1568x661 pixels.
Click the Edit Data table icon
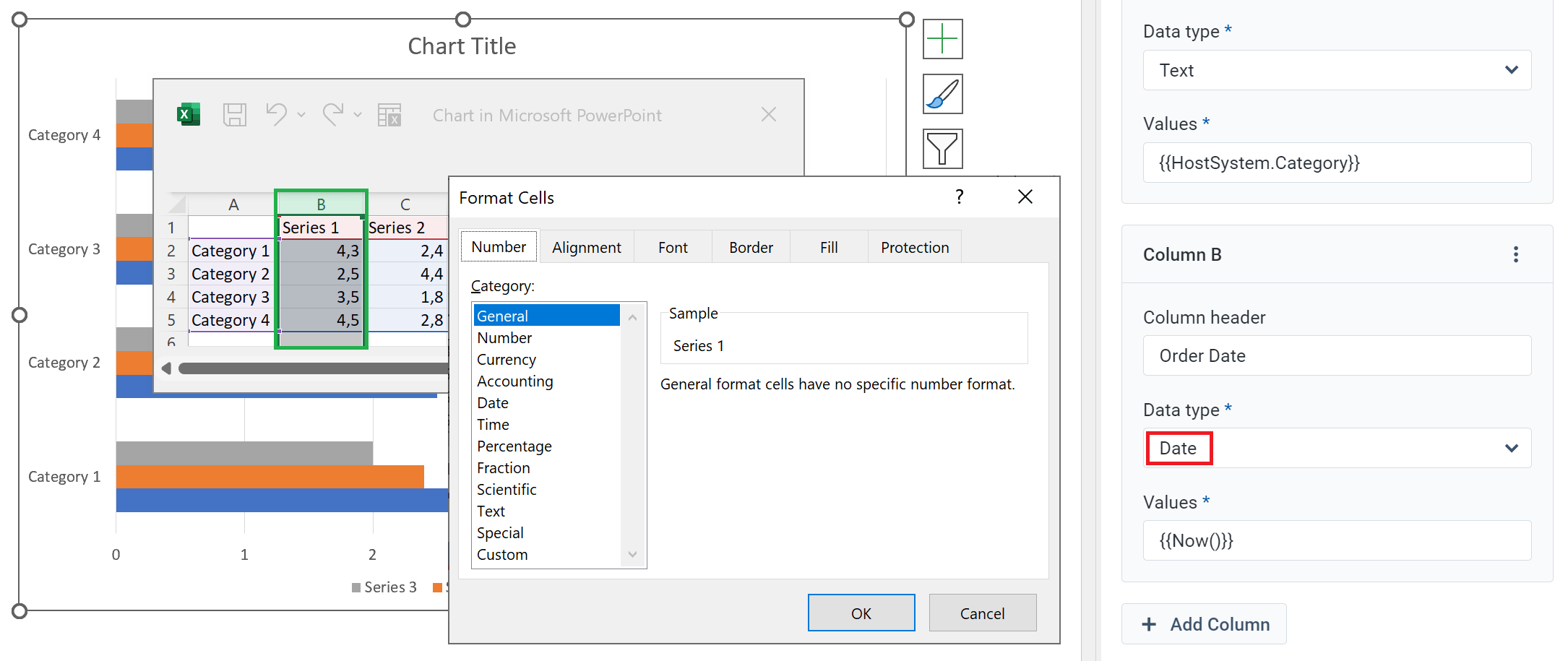pyautogui.click(x=389, y=114)
